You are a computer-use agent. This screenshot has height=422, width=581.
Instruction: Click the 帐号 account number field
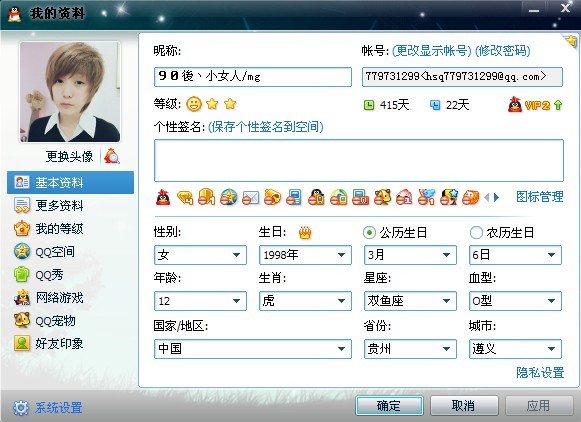pos(462,77)
